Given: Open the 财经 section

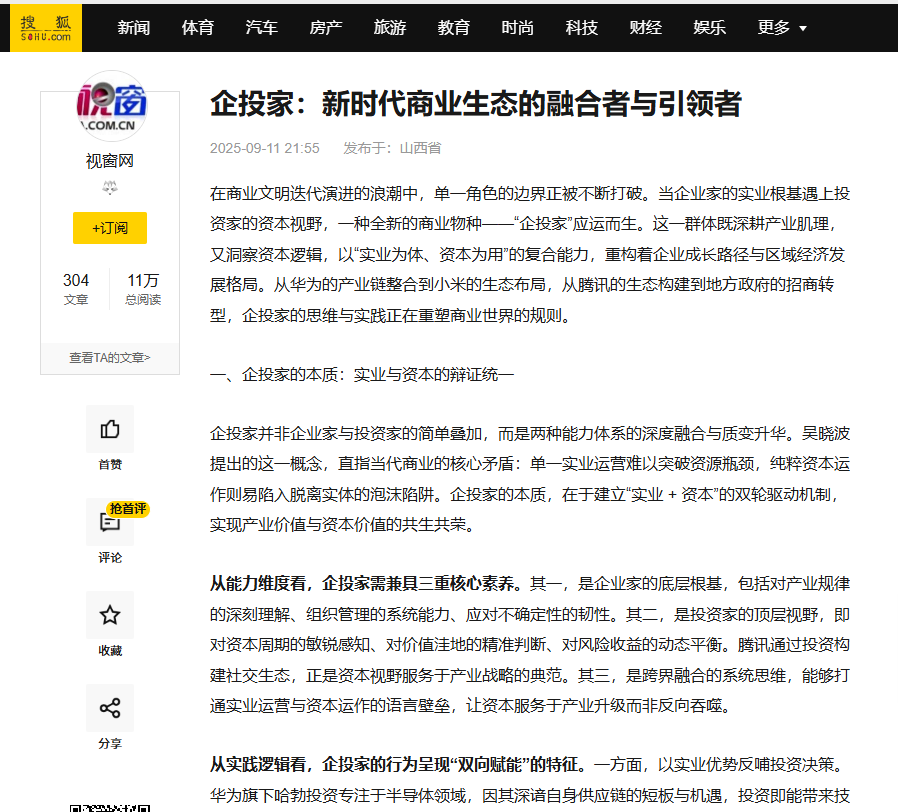Looking at the screenshot, I should (645, 27).
